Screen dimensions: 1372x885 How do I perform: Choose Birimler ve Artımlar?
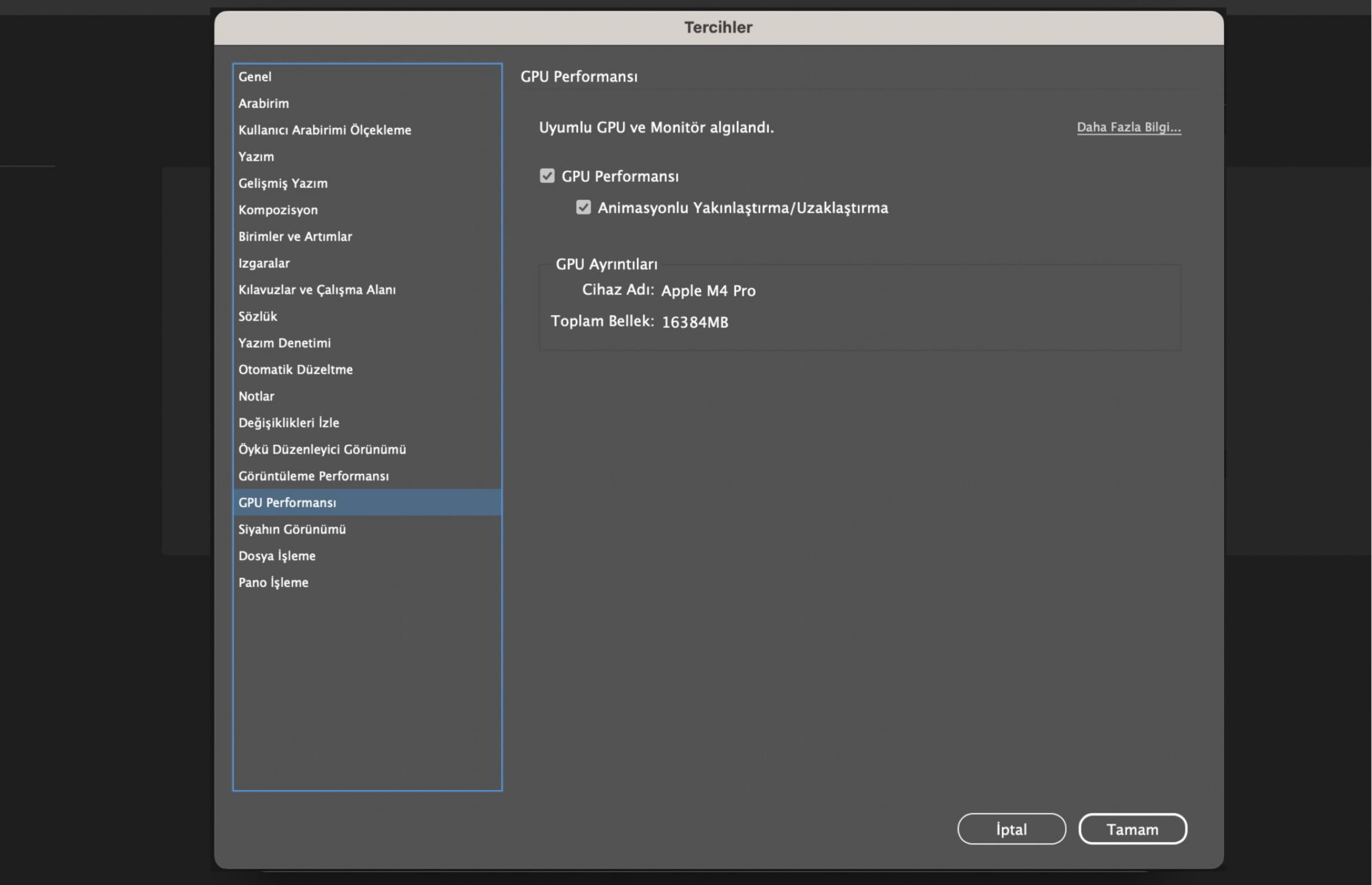point(295,236)
